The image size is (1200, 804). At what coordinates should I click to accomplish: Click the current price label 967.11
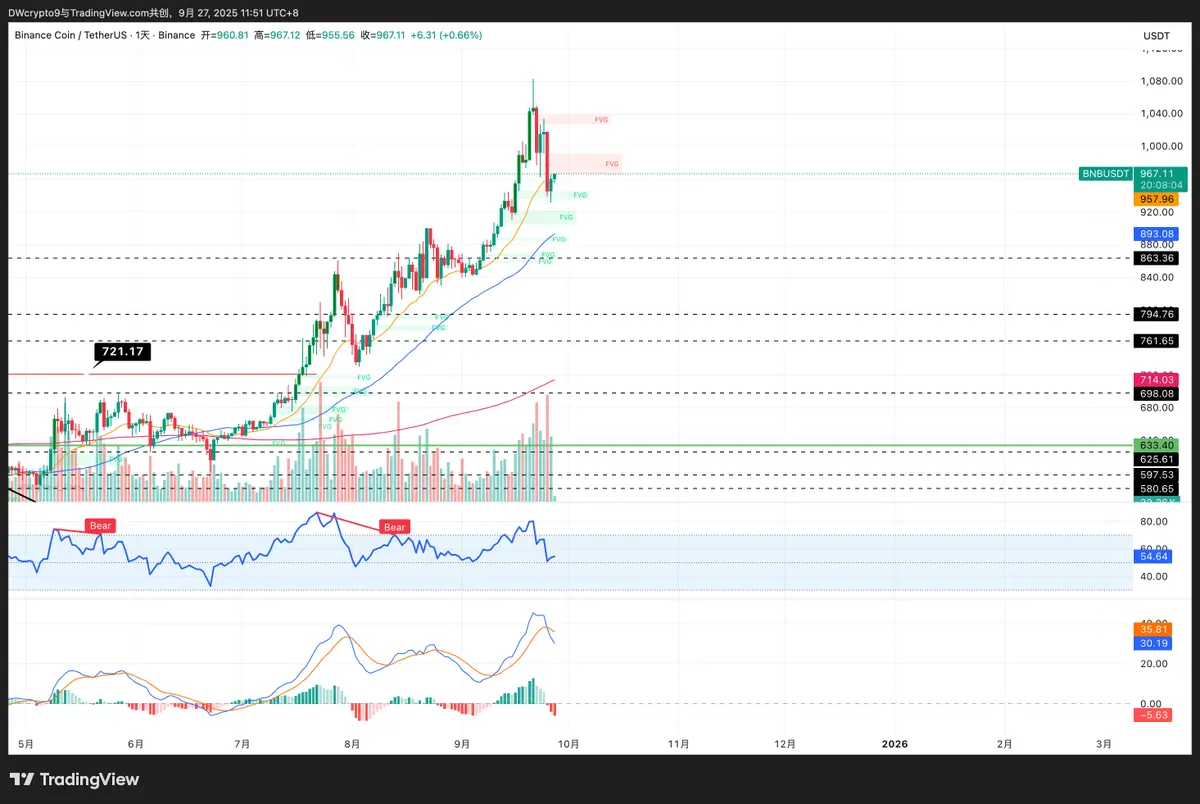[x=1156, y=173]
